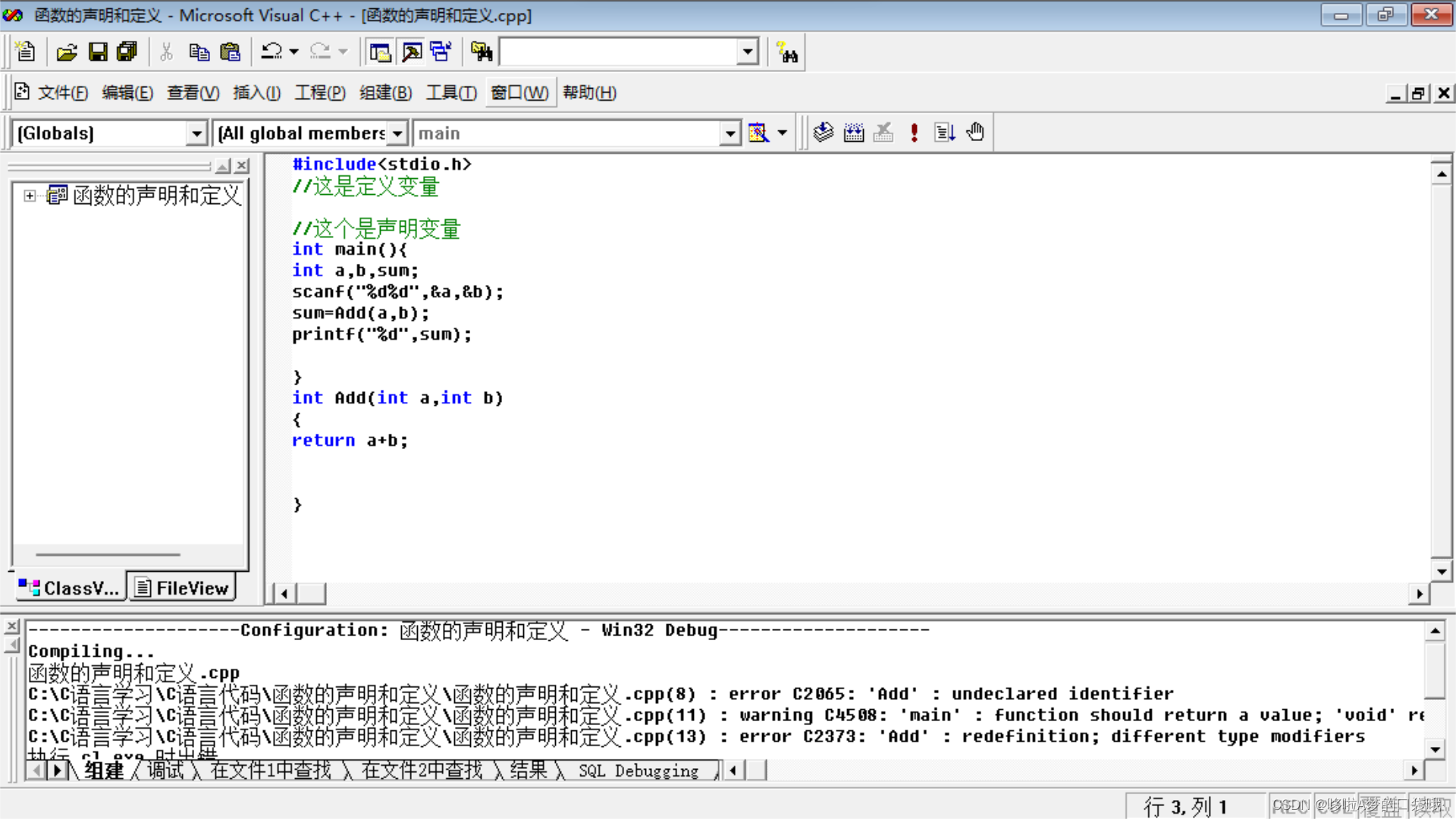Toggle the Workspace window icon

[380, 52]
